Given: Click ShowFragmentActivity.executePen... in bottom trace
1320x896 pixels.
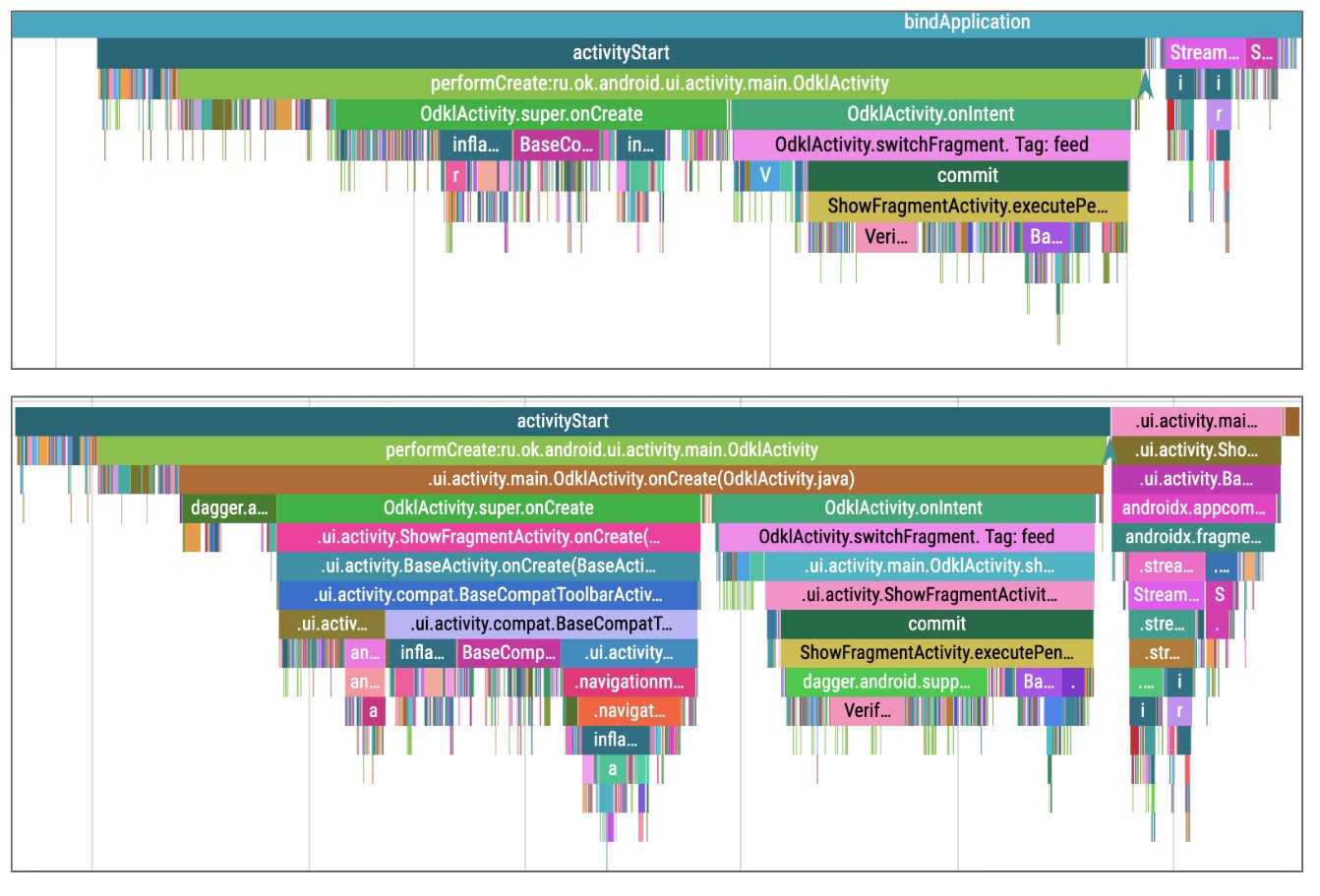Looking at the screenshot, I should (x=936, y=653).
